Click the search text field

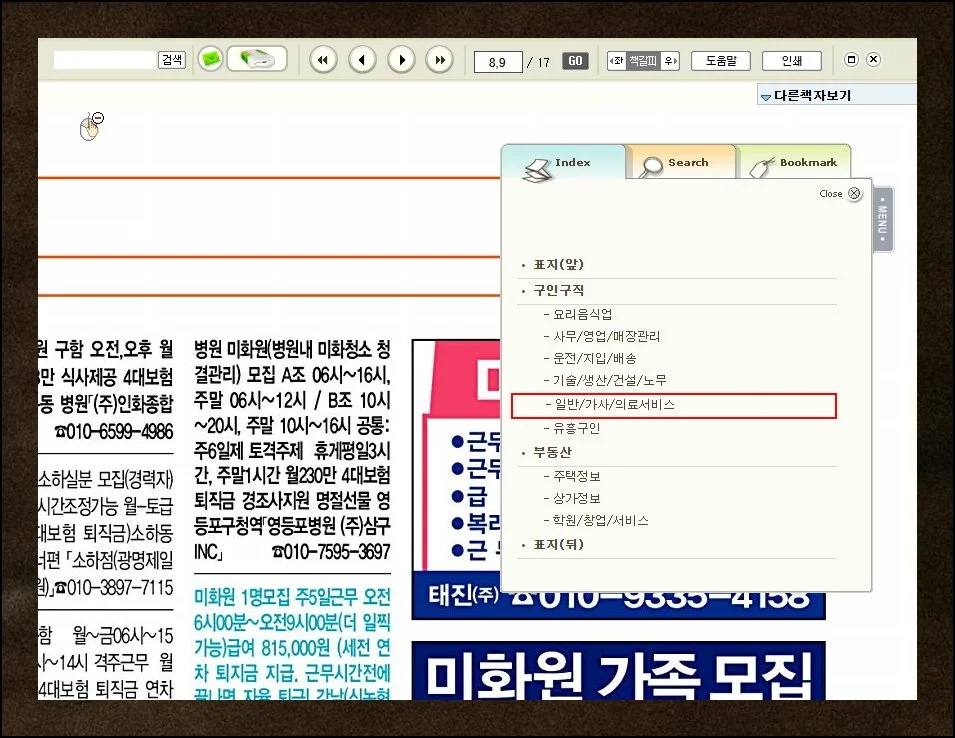pos(105,60)
